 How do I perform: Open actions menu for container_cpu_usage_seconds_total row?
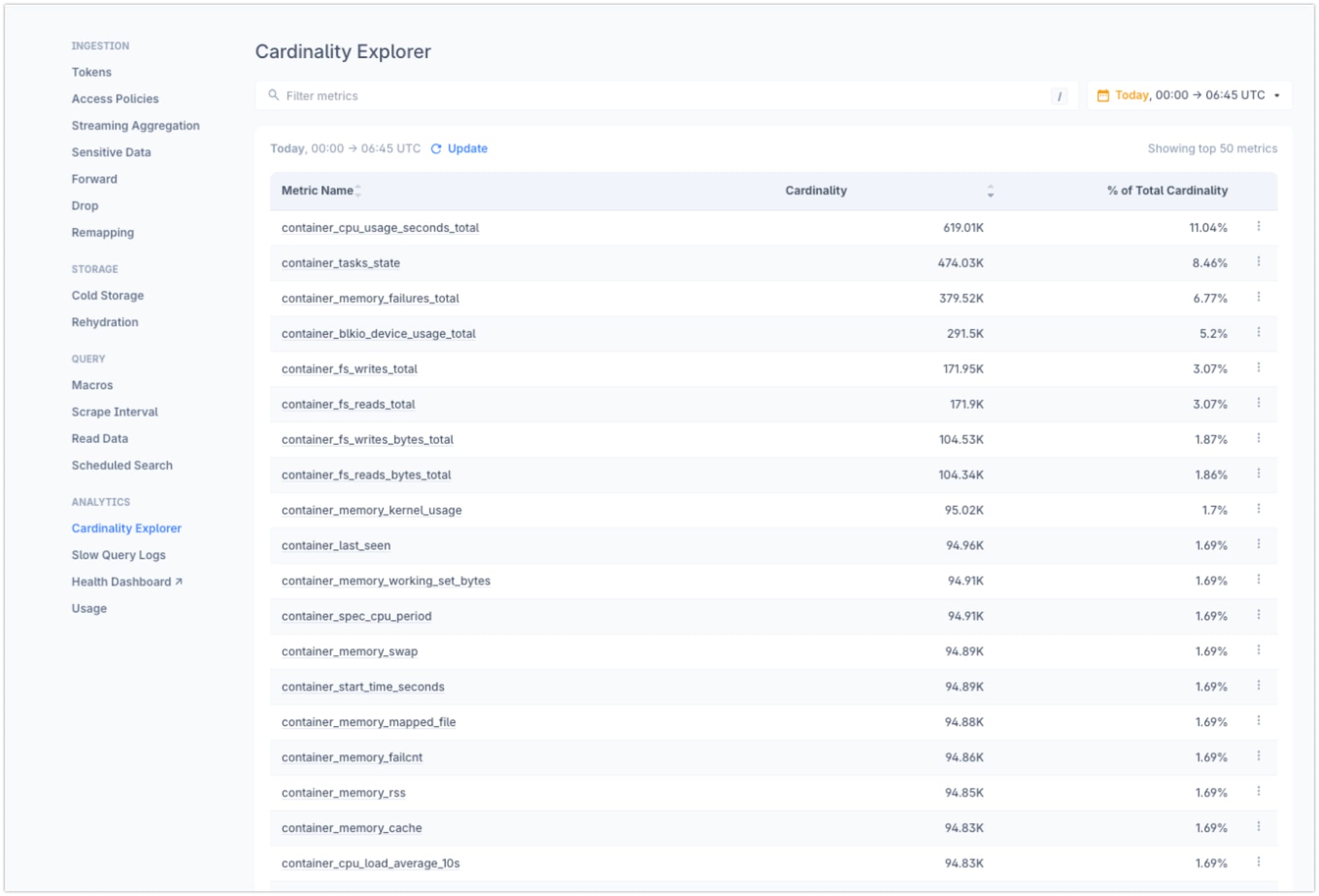1259,227
